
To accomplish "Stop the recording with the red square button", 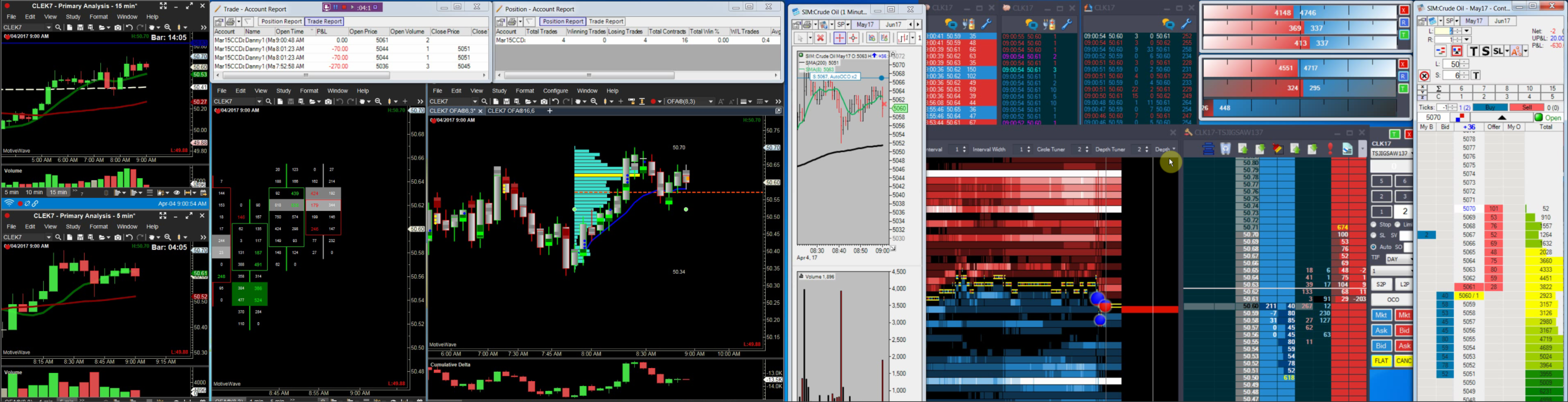I will 344,7.
